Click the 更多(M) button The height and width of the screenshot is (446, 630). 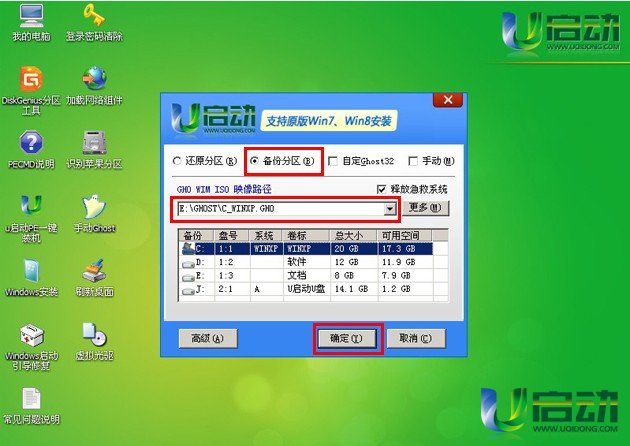click(425, 208)
